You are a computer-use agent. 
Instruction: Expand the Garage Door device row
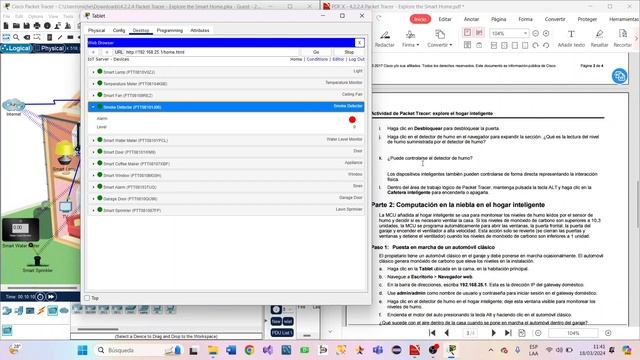pyautogui.click(x=226, y=198)
